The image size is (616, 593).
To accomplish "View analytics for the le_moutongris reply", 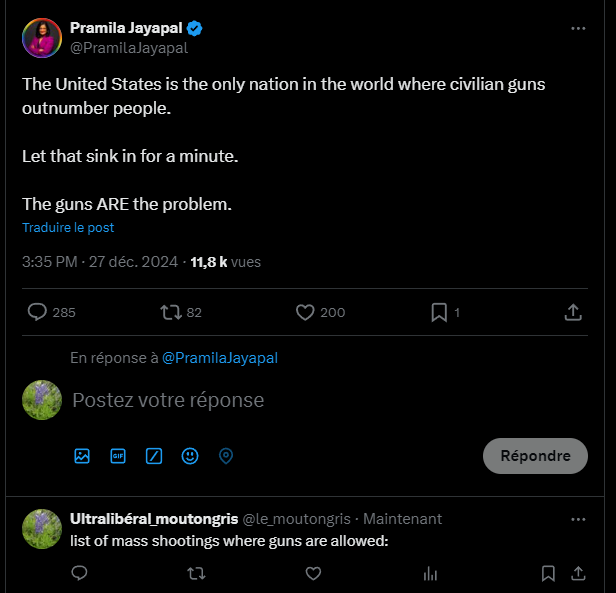I will (x=430, y=573).
